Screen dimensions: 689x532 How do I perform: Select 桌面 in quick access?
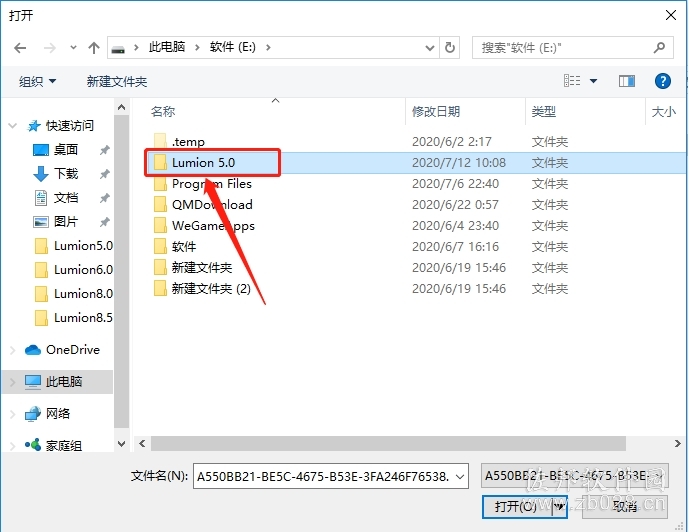66,150
